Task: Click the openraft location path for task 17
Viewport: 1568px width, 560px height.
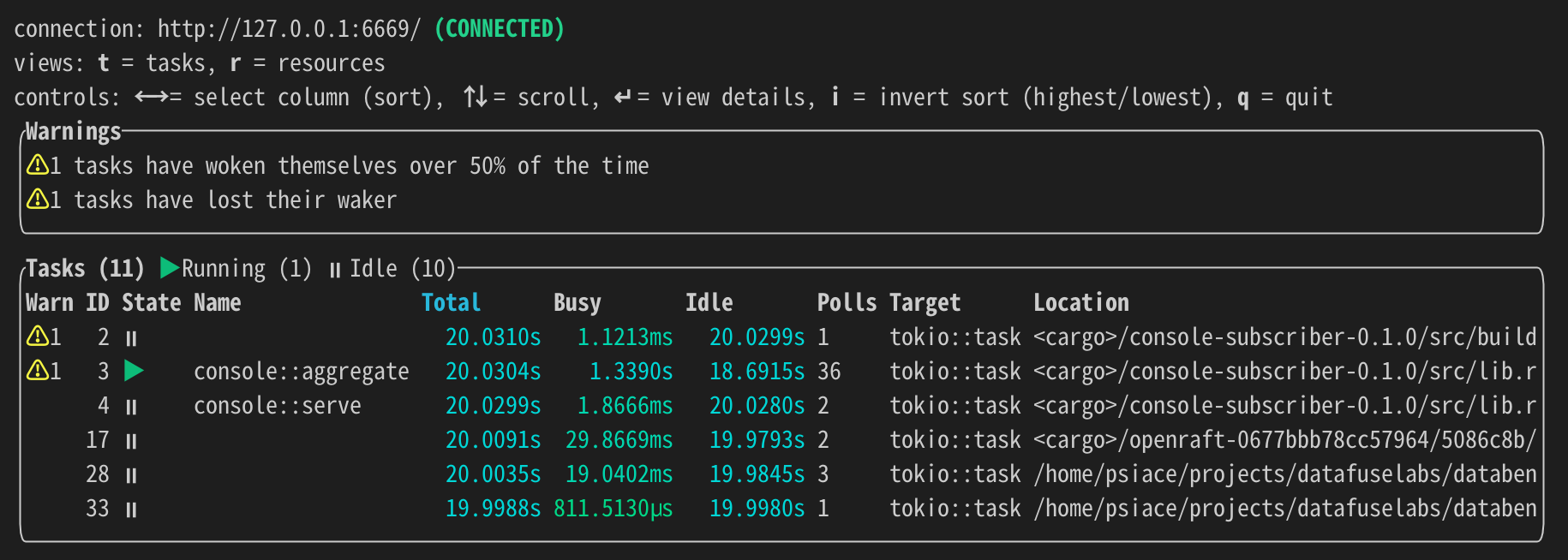Action: click(x=1284, y=439)
